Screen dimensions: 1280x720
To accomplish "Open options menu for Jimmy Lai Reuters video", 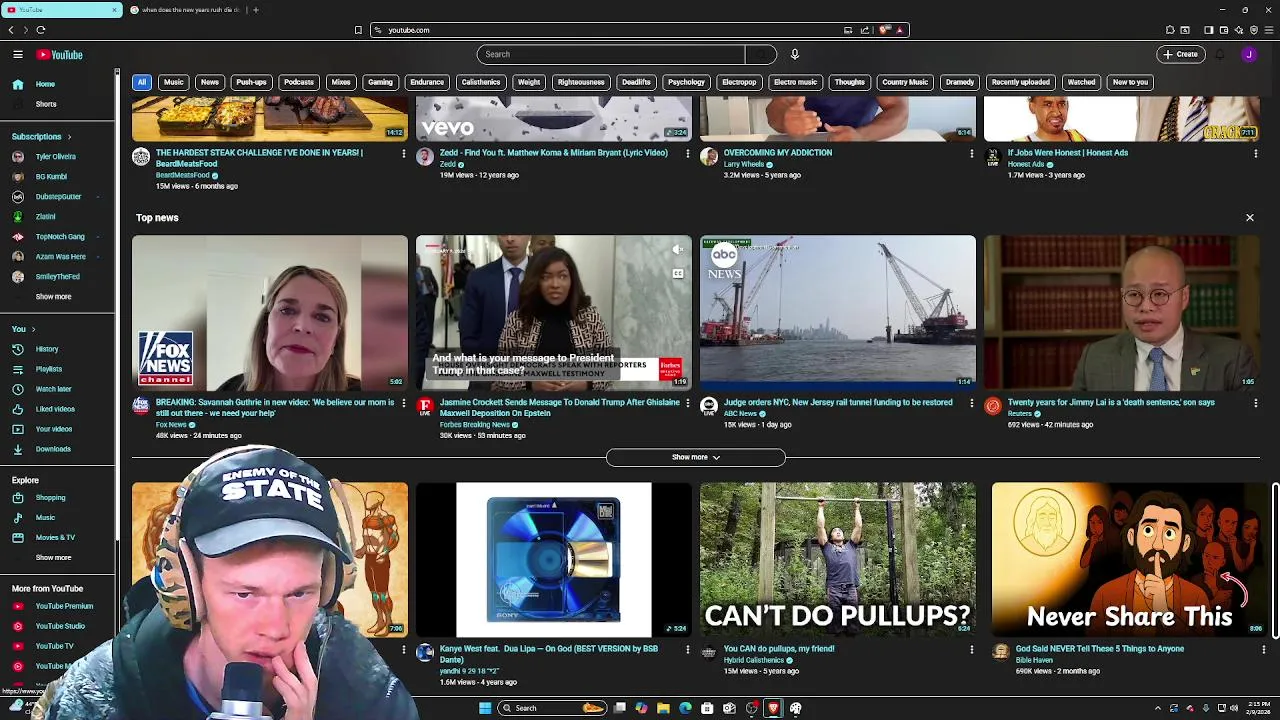I will (1256, 403).
